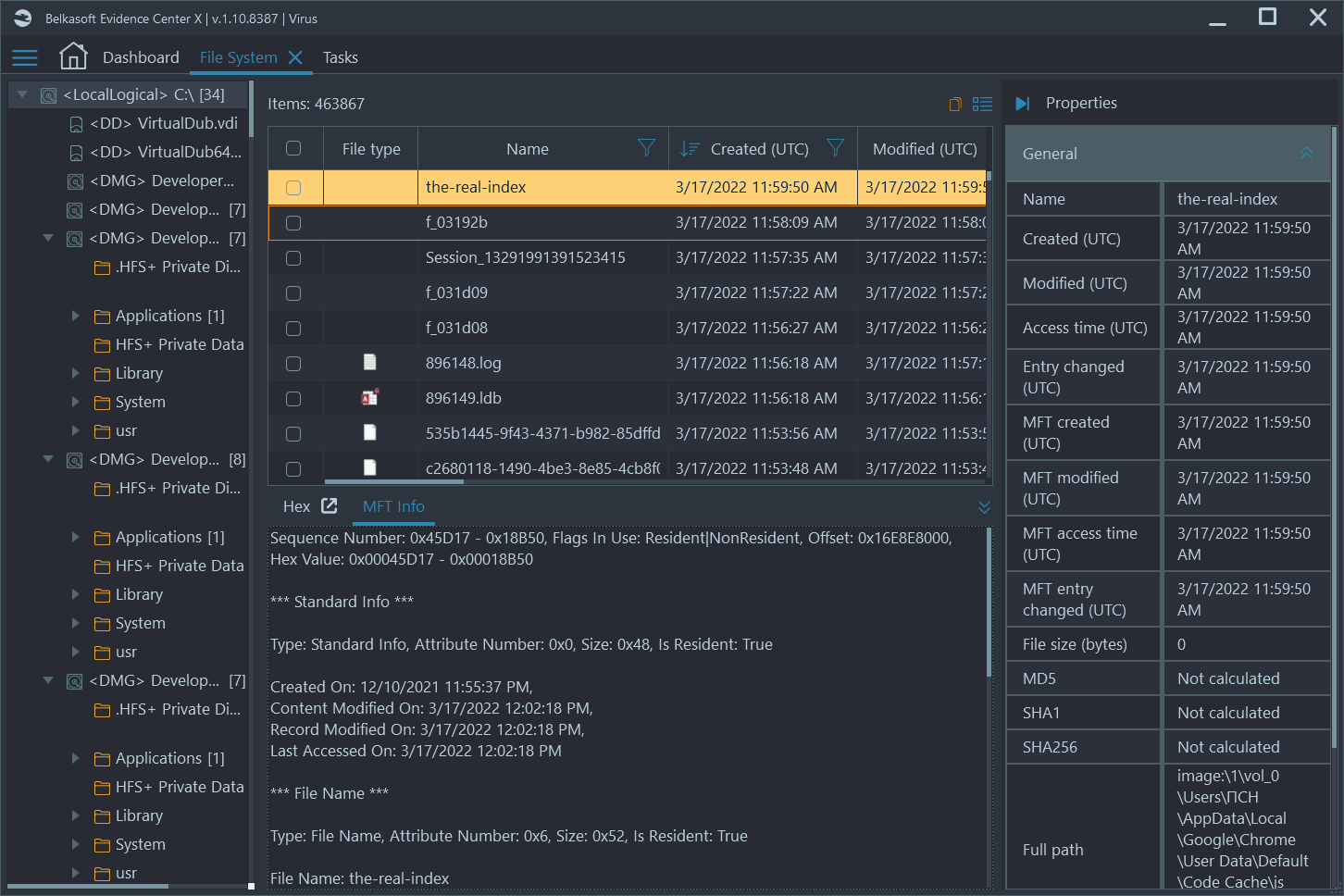
Task: Check the box for f_03192b row
Action: pos(293,223)
